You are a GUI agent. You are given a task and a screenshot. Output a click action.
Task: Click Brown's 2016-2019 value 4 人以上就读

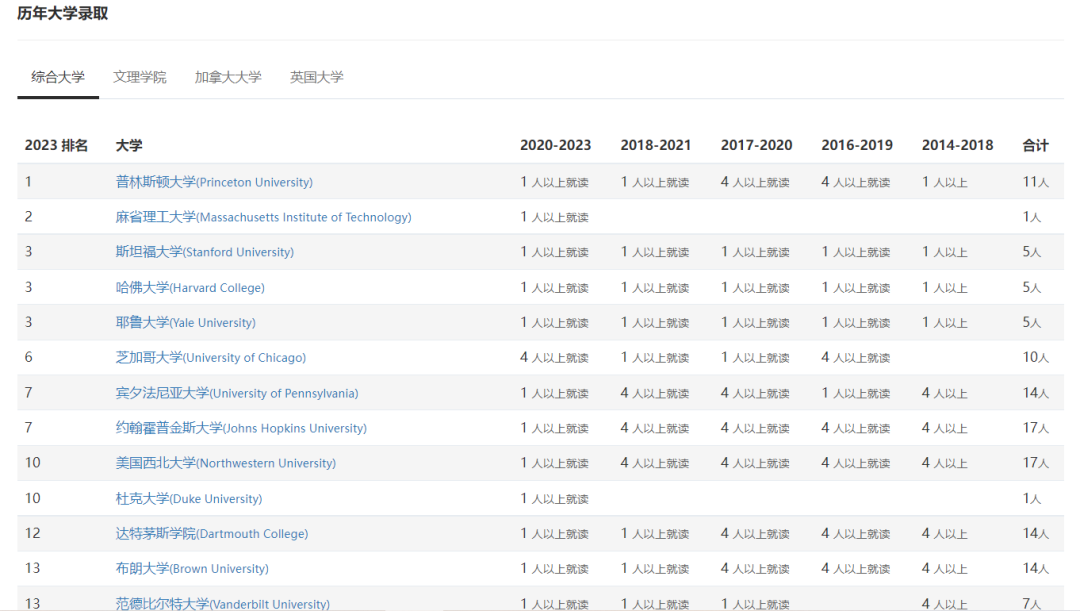(x=856, y=568)
